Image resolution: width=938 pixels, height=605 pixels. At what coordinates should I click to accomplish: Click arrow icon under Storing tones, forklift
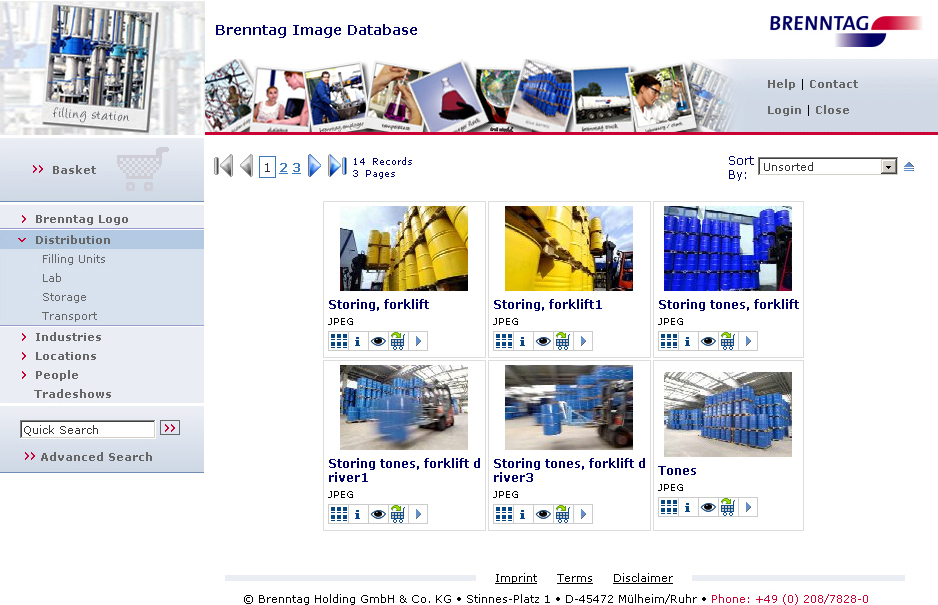coord(748,341)
